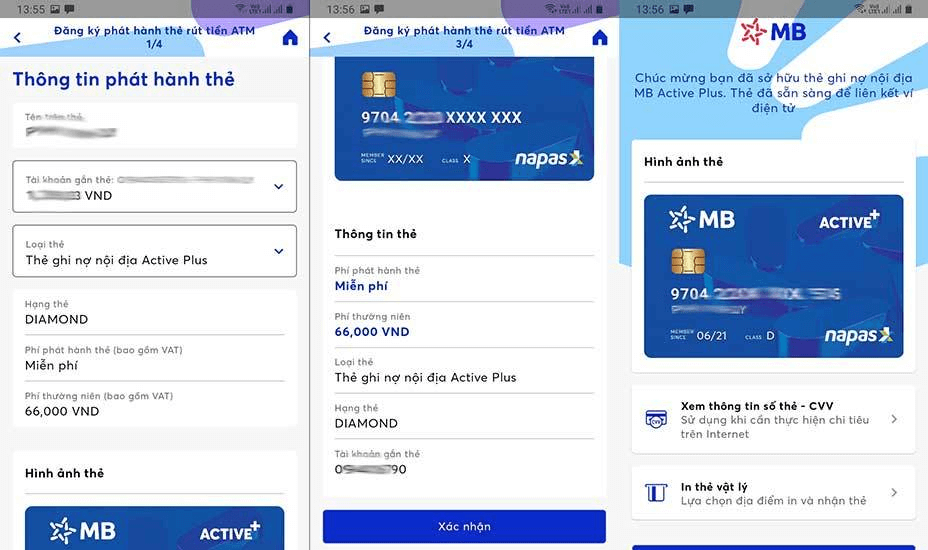Tap the card preview with 9704 XXXX number
This screenshot has width=928, height=550.
pos(464,120)
